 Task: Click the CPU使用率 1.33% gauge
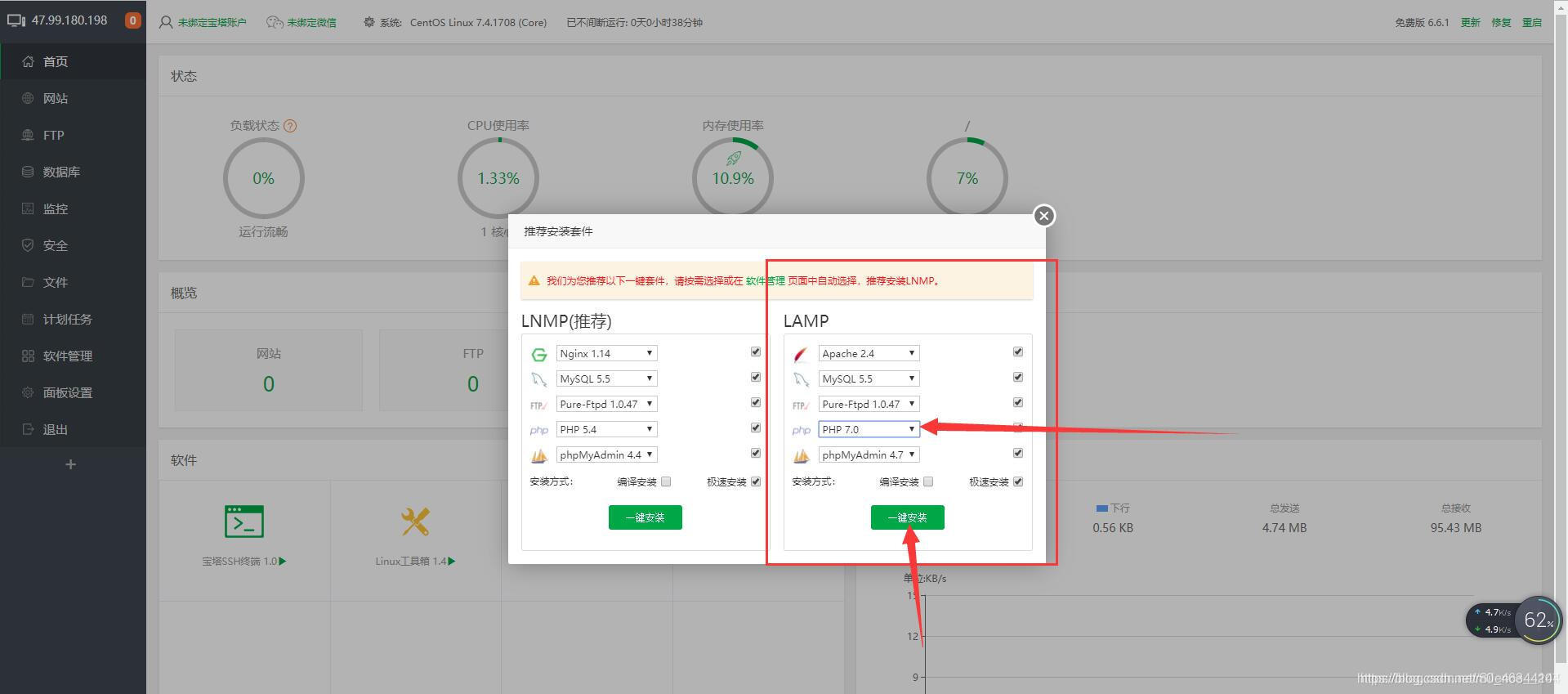click(498, 178)
